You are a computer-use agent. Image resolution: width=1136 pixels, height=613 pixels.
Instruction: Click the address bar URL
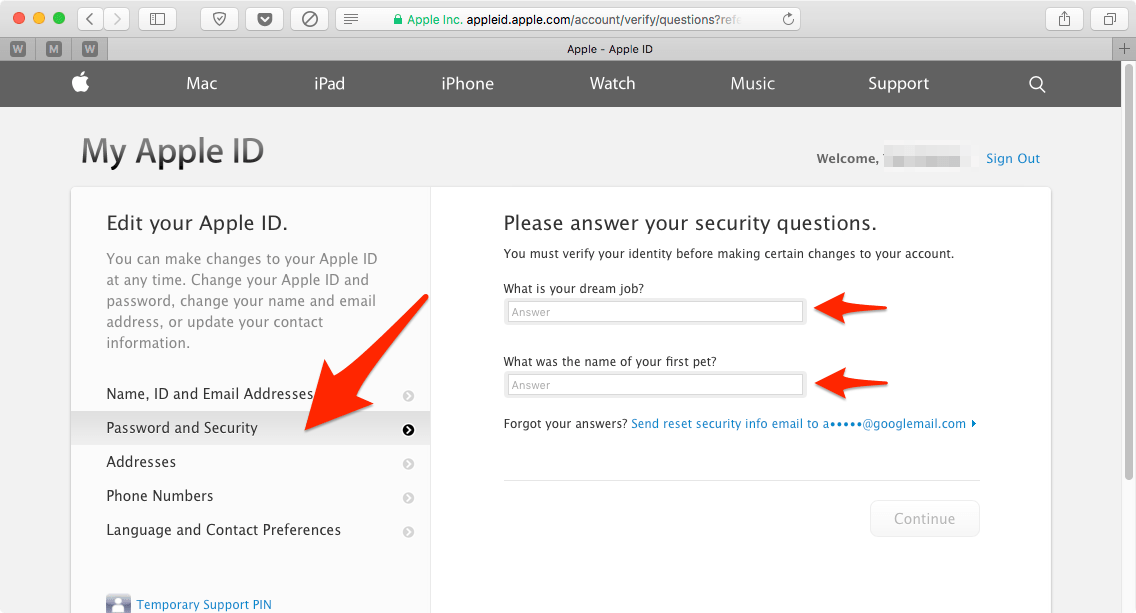point(603,20)
